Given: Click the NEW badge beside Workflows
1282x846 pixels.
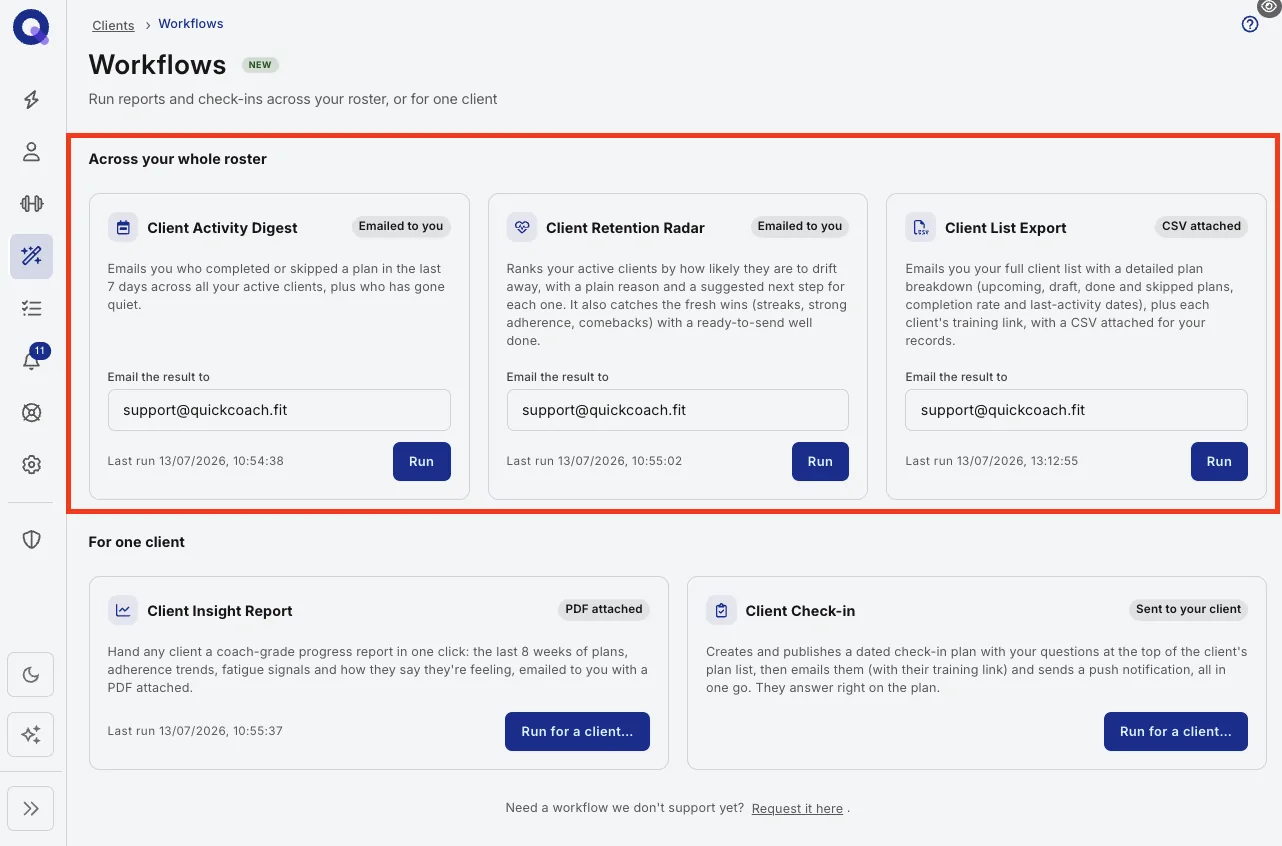Looking at the screenshot, I should point(260,65).
